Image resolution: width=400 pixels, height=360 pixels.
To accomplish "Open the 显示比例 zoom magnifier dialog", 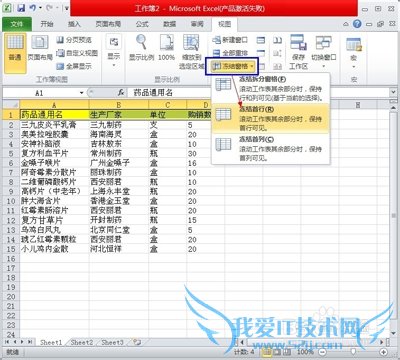I will (x=142, y=48).
